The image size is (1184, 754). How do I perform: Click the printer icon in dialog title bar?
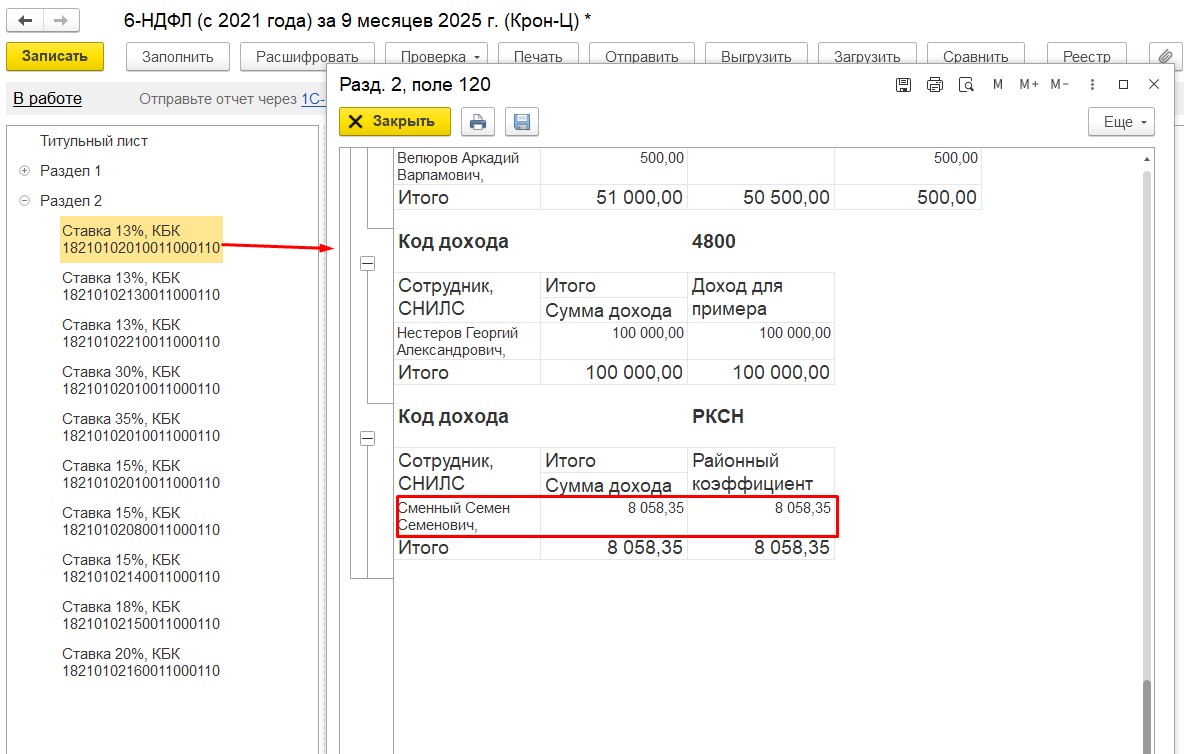pyautogui.click(x=935, y=85)
